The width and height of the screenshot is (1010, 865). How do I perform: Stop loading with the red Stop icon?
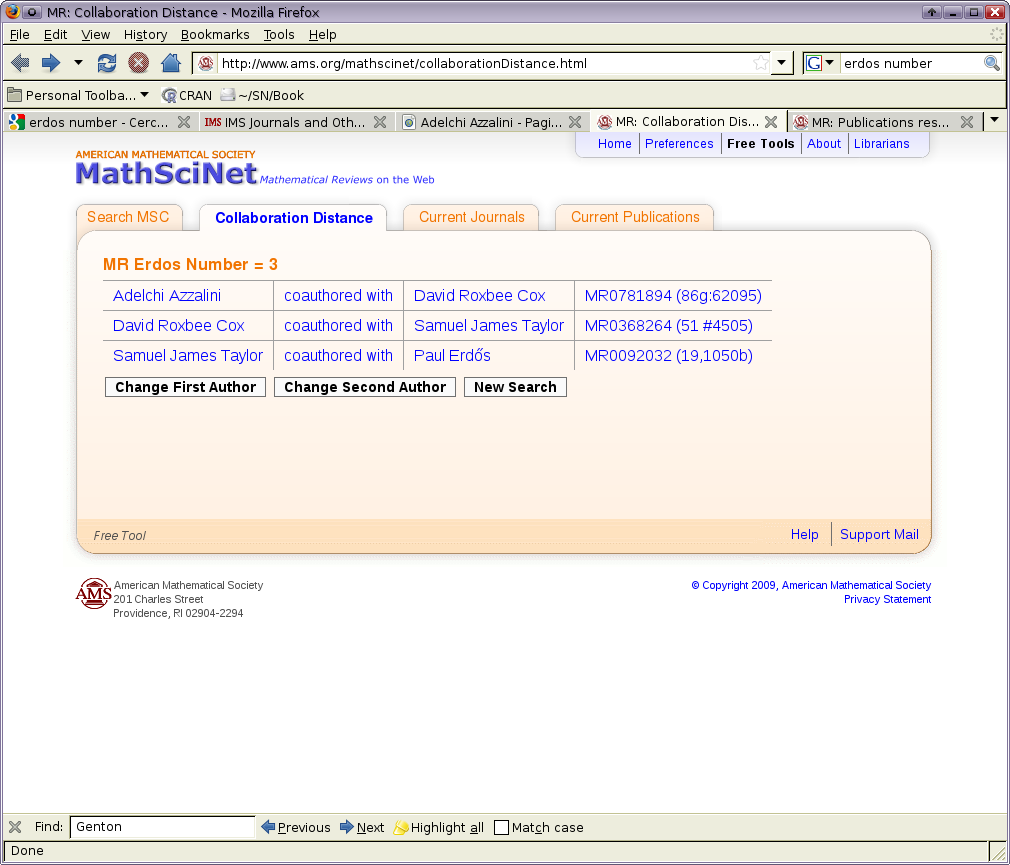[138, 63]
